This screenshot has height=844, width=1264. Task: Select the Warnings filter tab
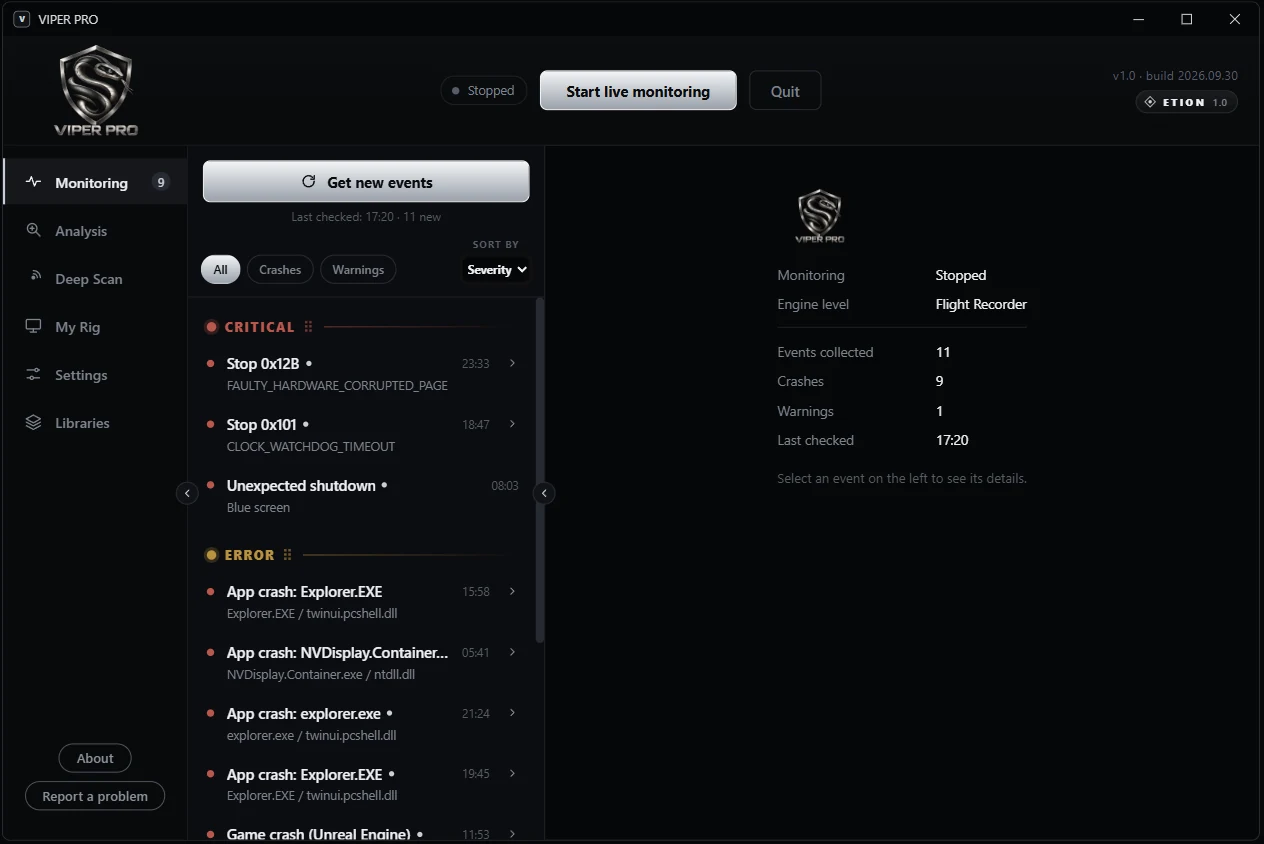358,270
